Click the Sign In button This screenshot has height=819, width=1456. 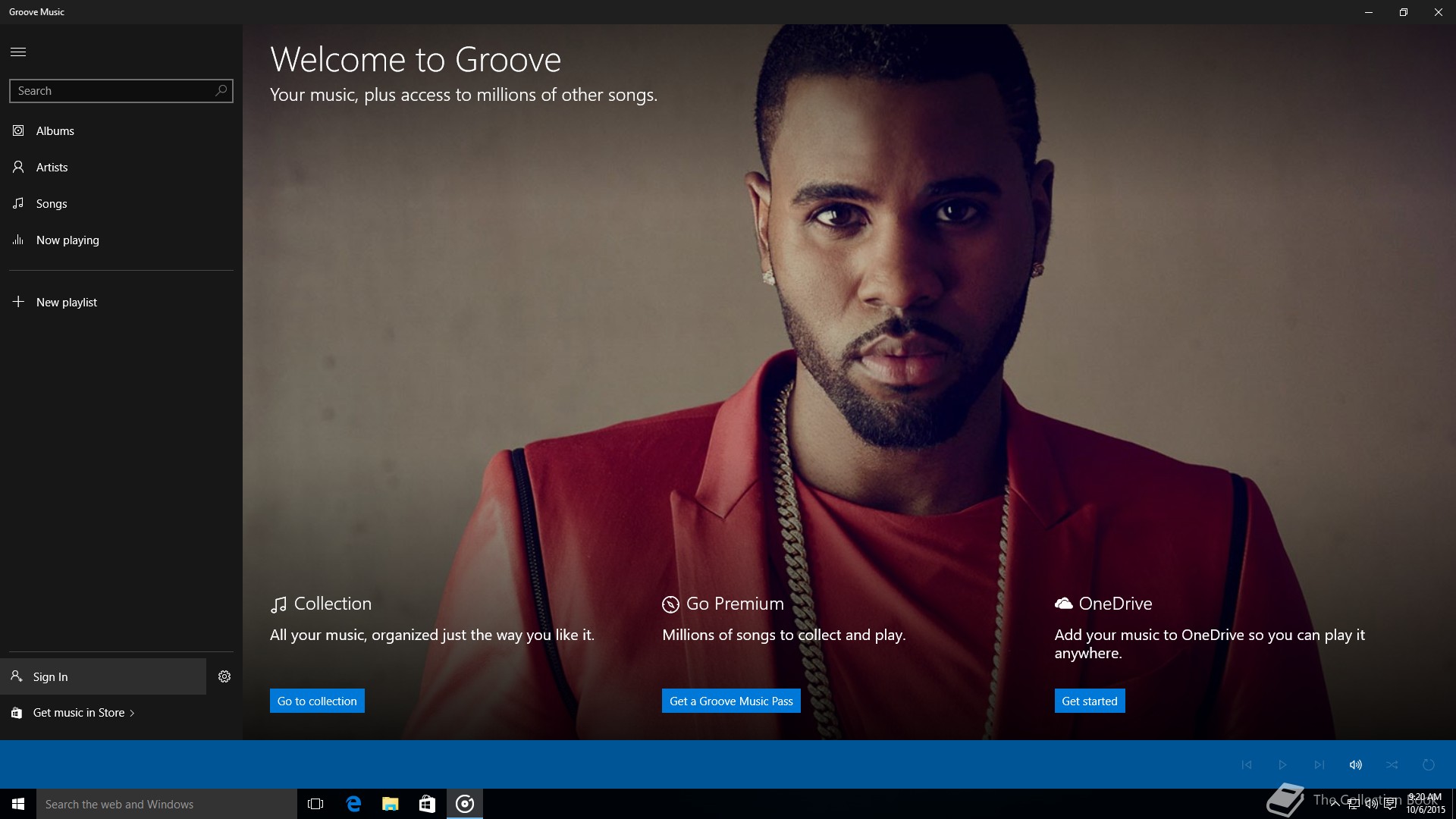pyautogui.click(x=103, y=676)
